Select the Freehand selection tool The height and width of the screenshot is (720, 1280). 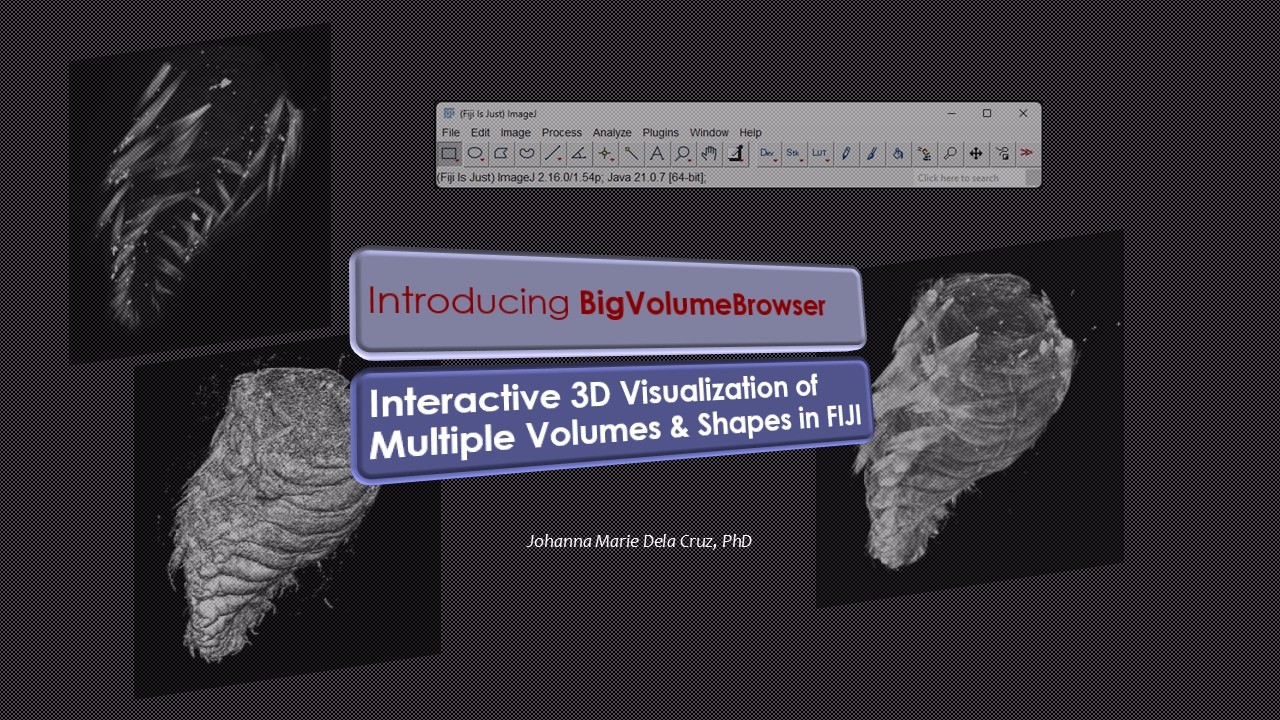coord(527,154)
